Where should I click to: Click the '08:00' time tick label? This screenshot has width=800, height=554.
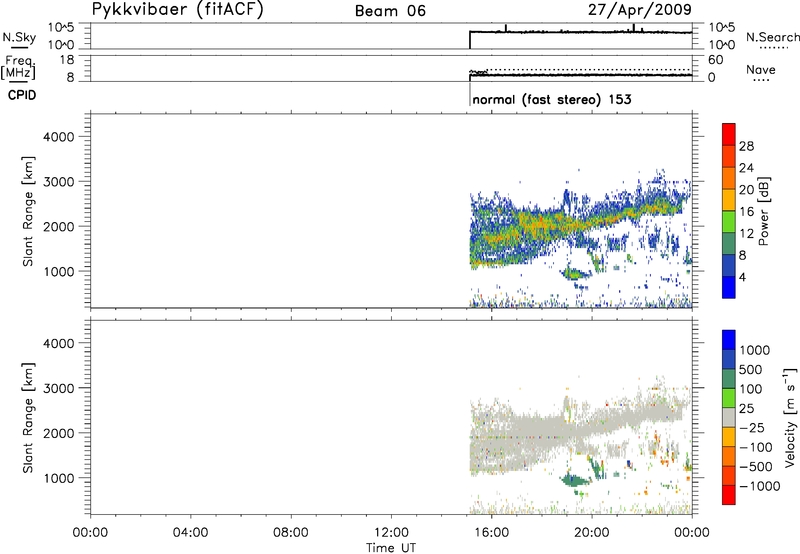click(x=291, y=533)
